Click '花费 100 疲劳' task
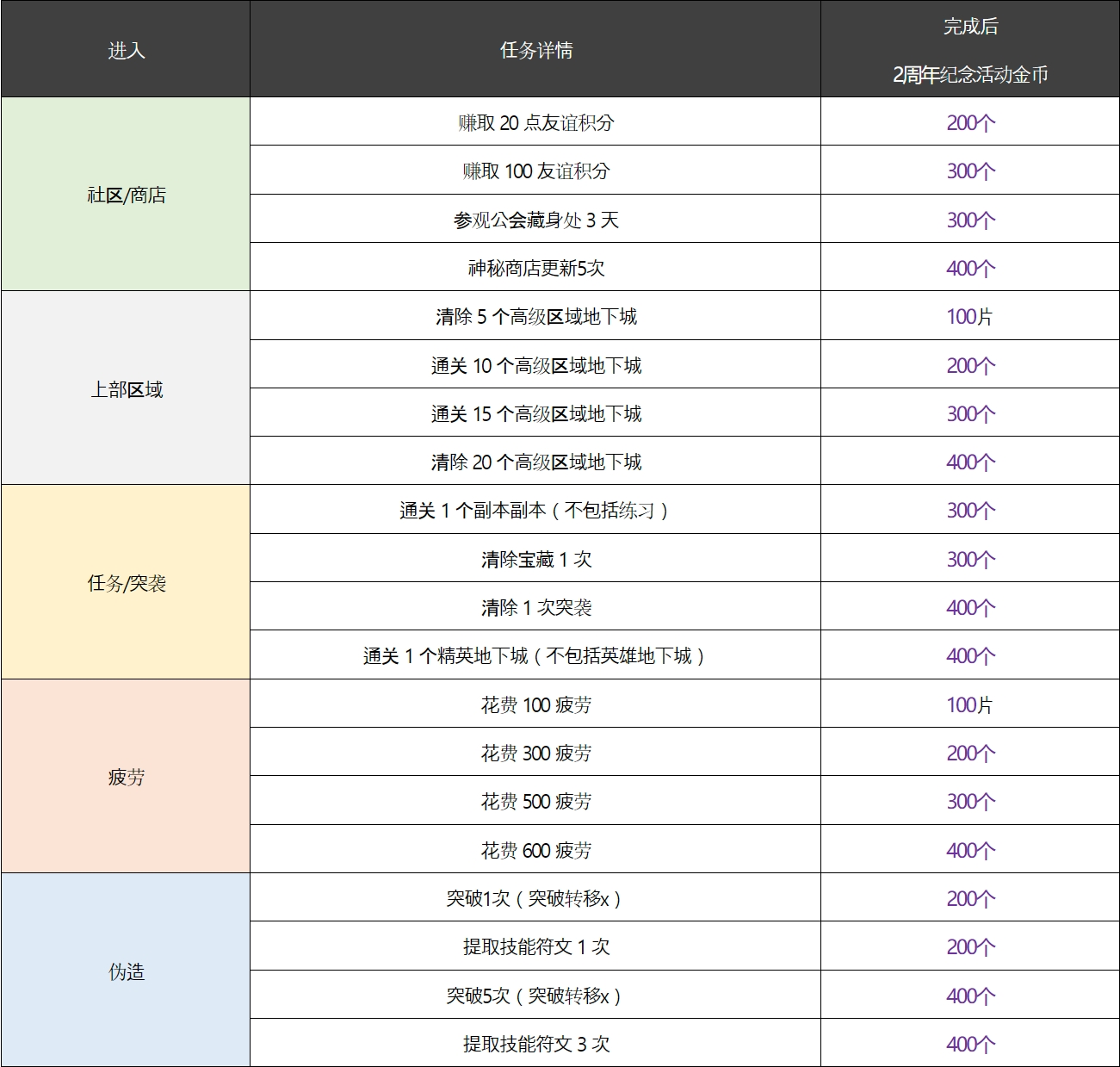Screen dimensions: 1120x1067 pyautogui.click(x=535, y=704)
